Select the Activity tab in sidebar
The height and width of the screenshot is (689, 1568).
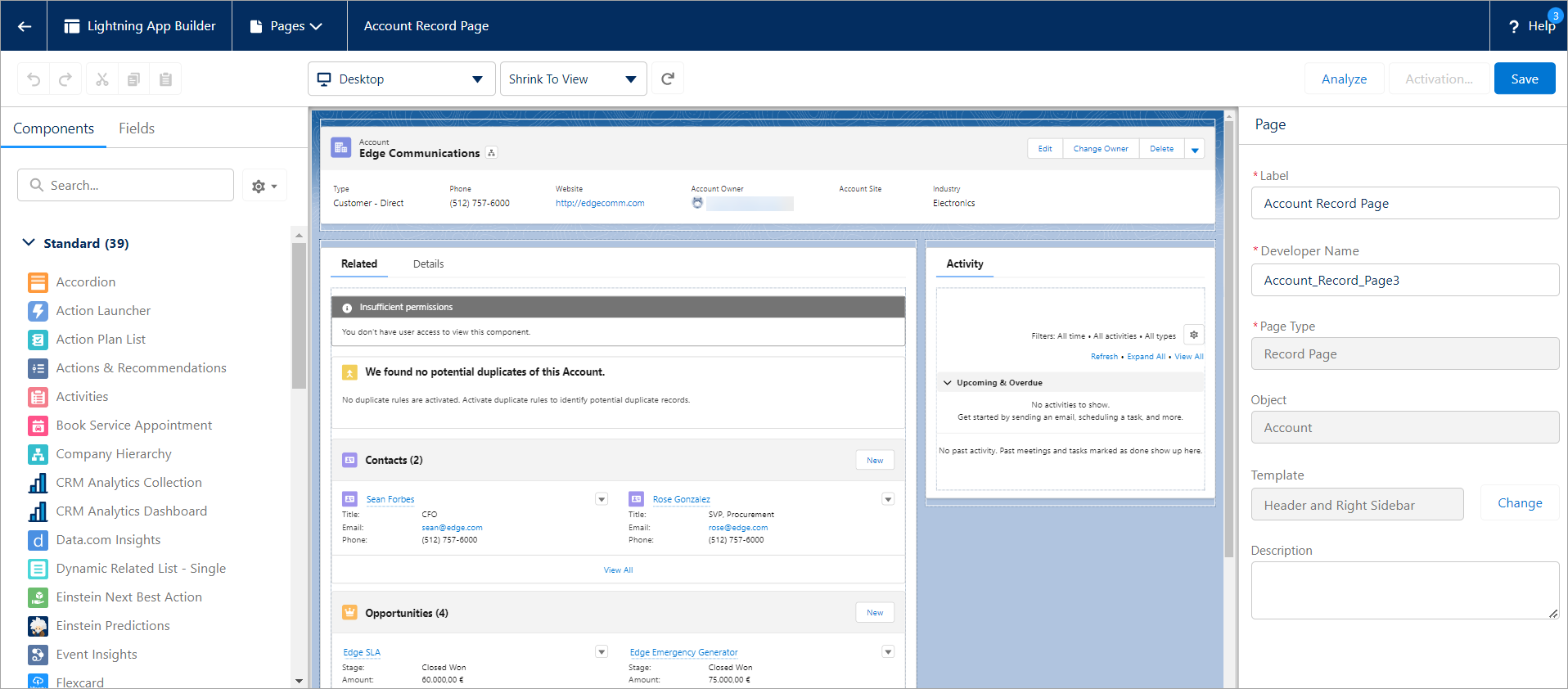click(965, 263)
